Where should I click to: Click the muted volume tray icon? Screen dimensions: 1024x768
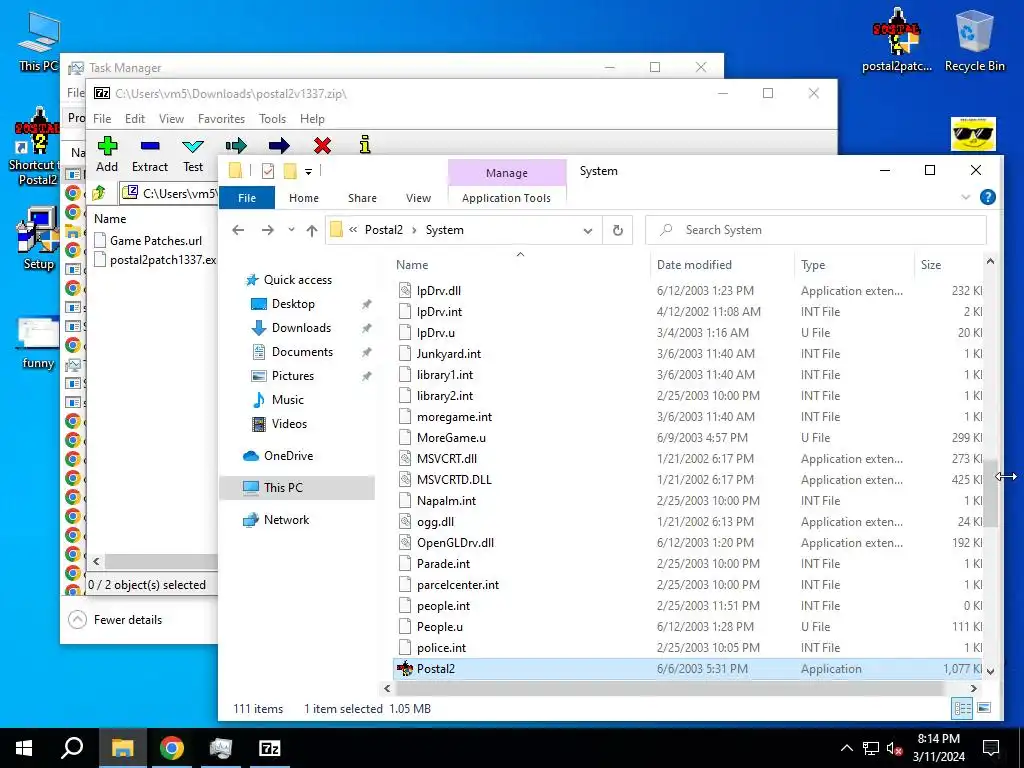click(894, 748)
